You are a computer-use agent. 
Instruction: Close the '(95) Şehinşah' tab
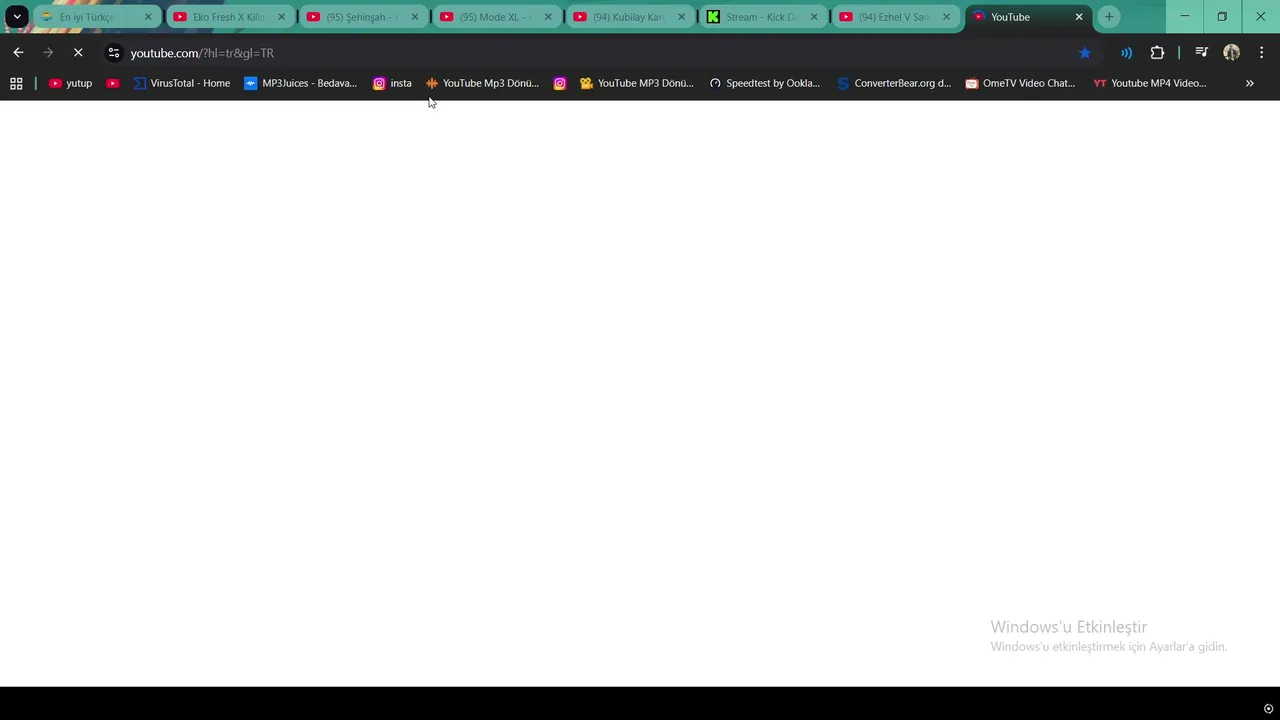415,17
